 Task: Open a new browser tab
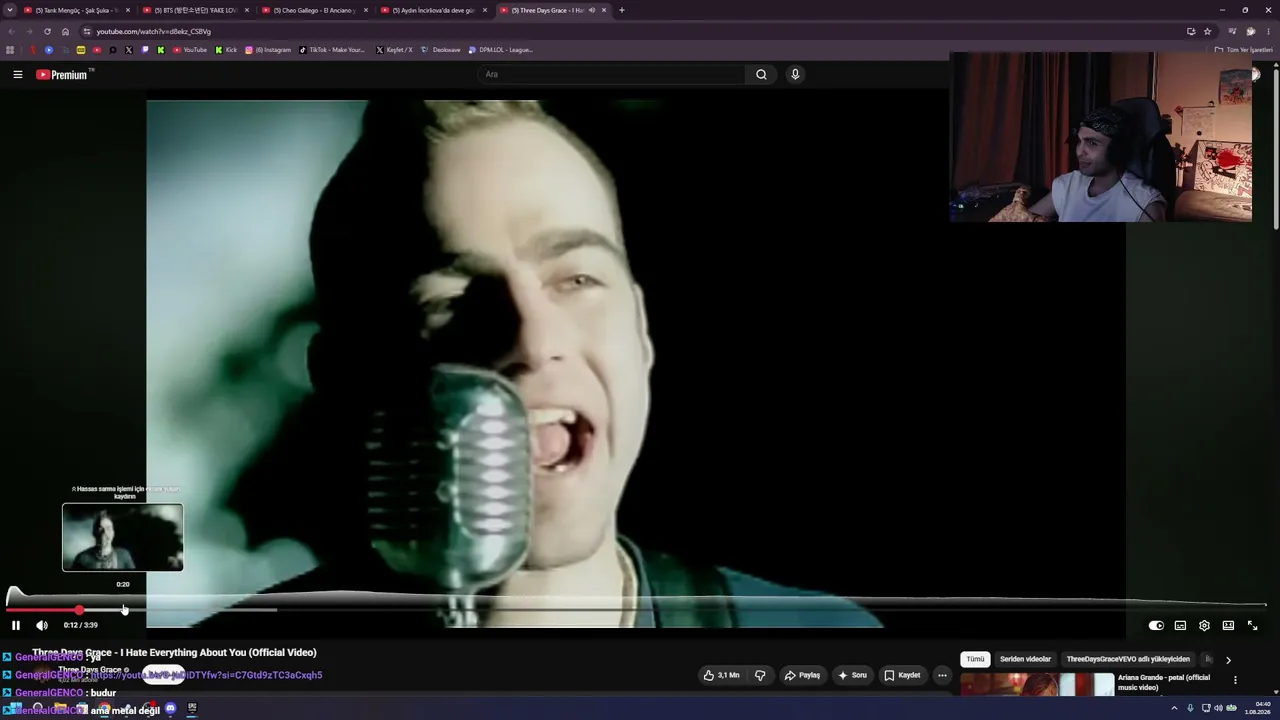(621, 10)
